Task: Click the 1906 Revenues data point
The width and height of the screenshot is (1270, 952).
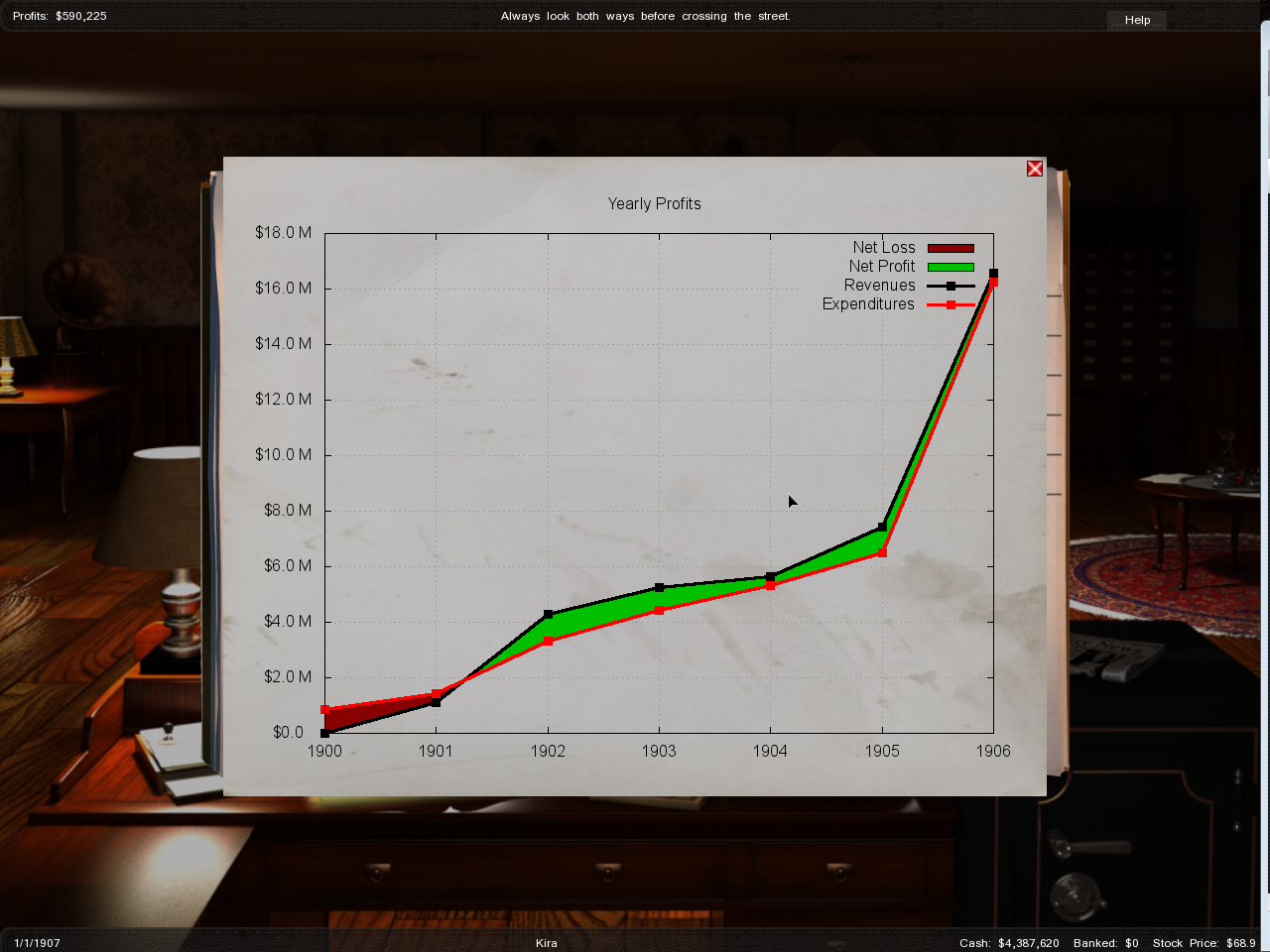Action: coord(993,273)
